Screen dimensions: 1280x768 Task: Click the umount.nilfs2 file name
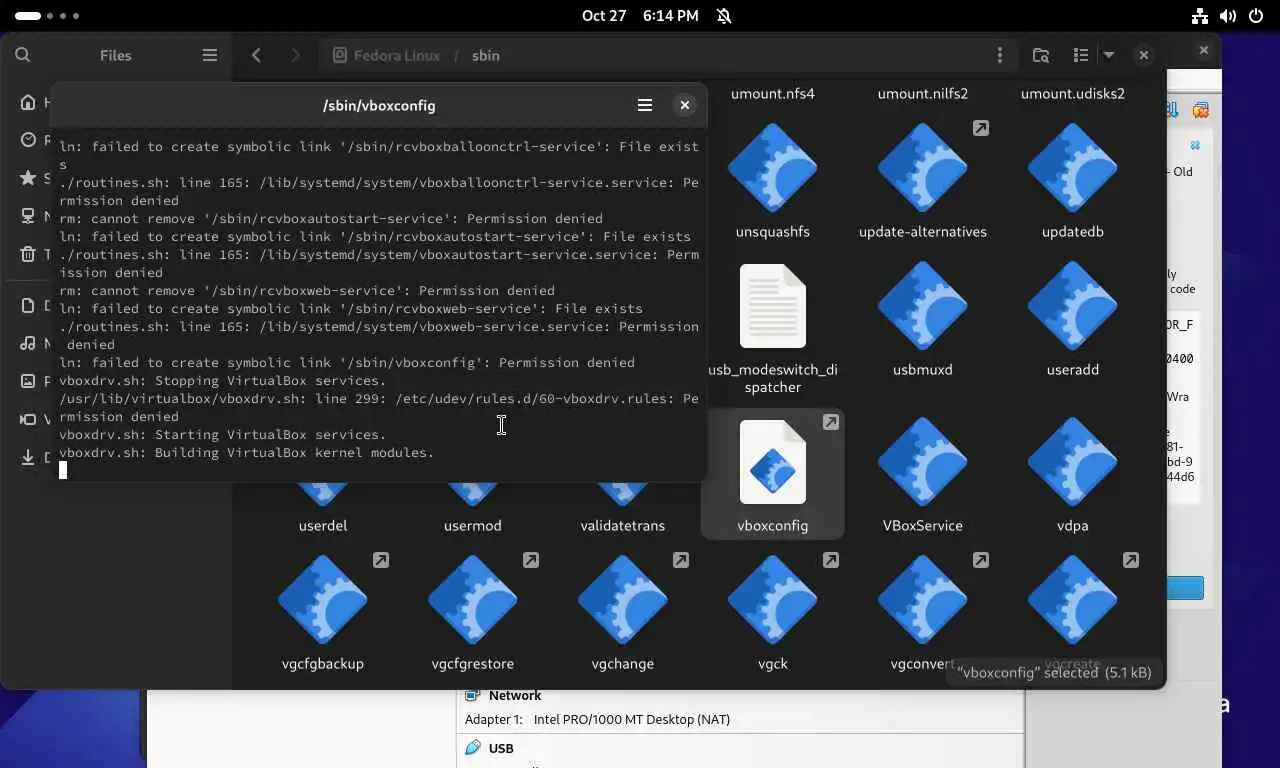tap(923, 93)
